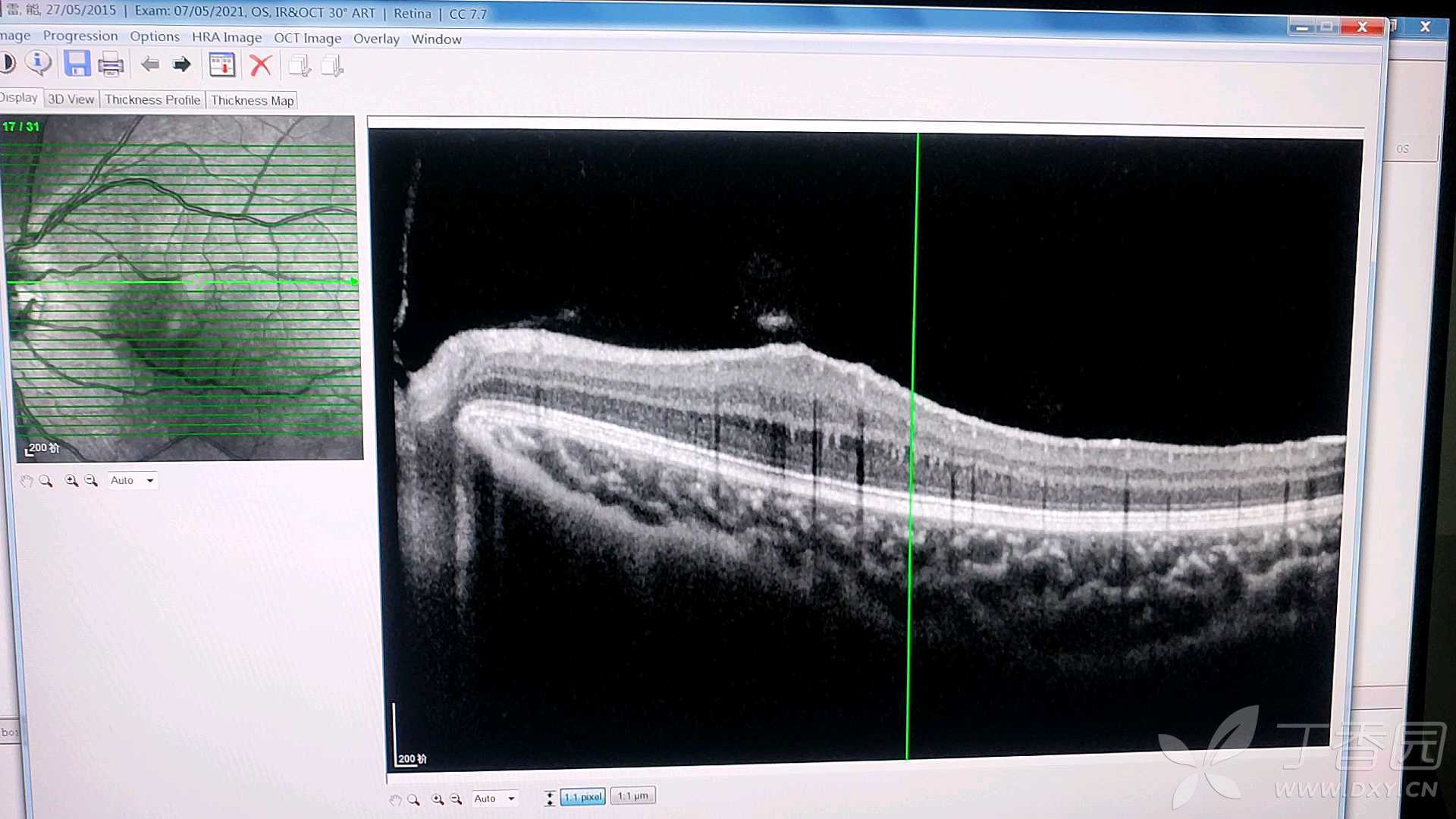Zoom out on the OCT scan
Viewport: 1456px width, 819px height.
click(x=456, y=799)
